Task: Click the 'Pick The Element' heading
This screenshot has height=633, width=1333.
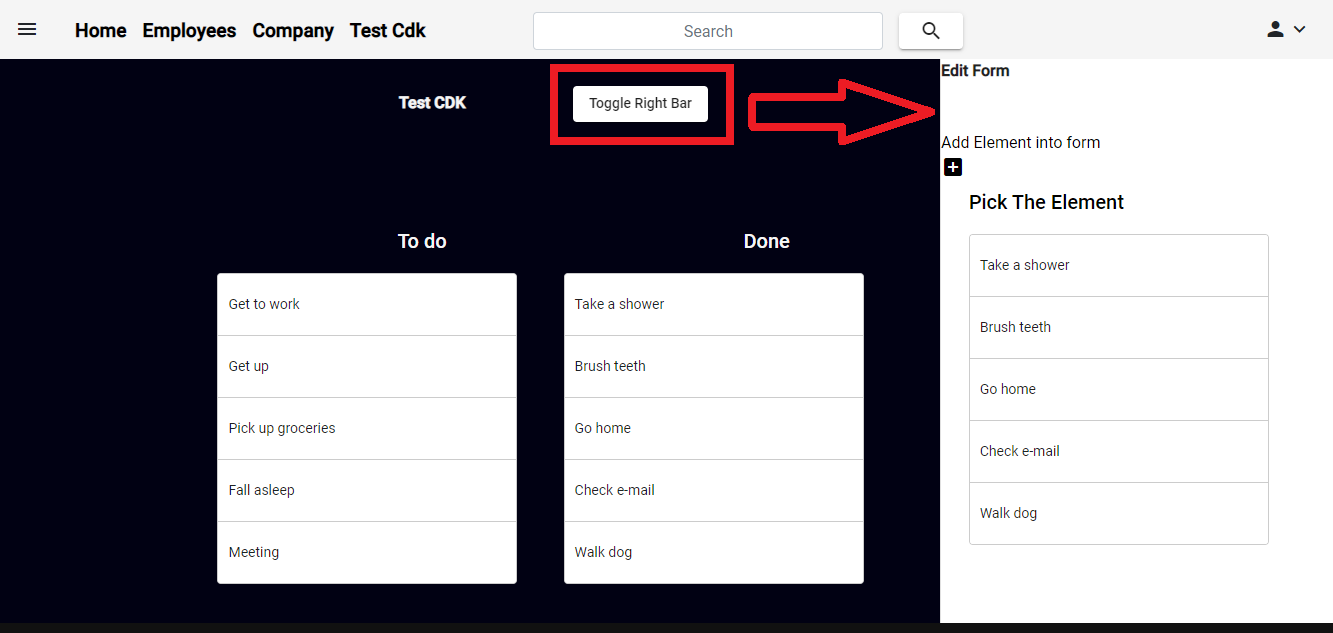Action: point(1046,202)
